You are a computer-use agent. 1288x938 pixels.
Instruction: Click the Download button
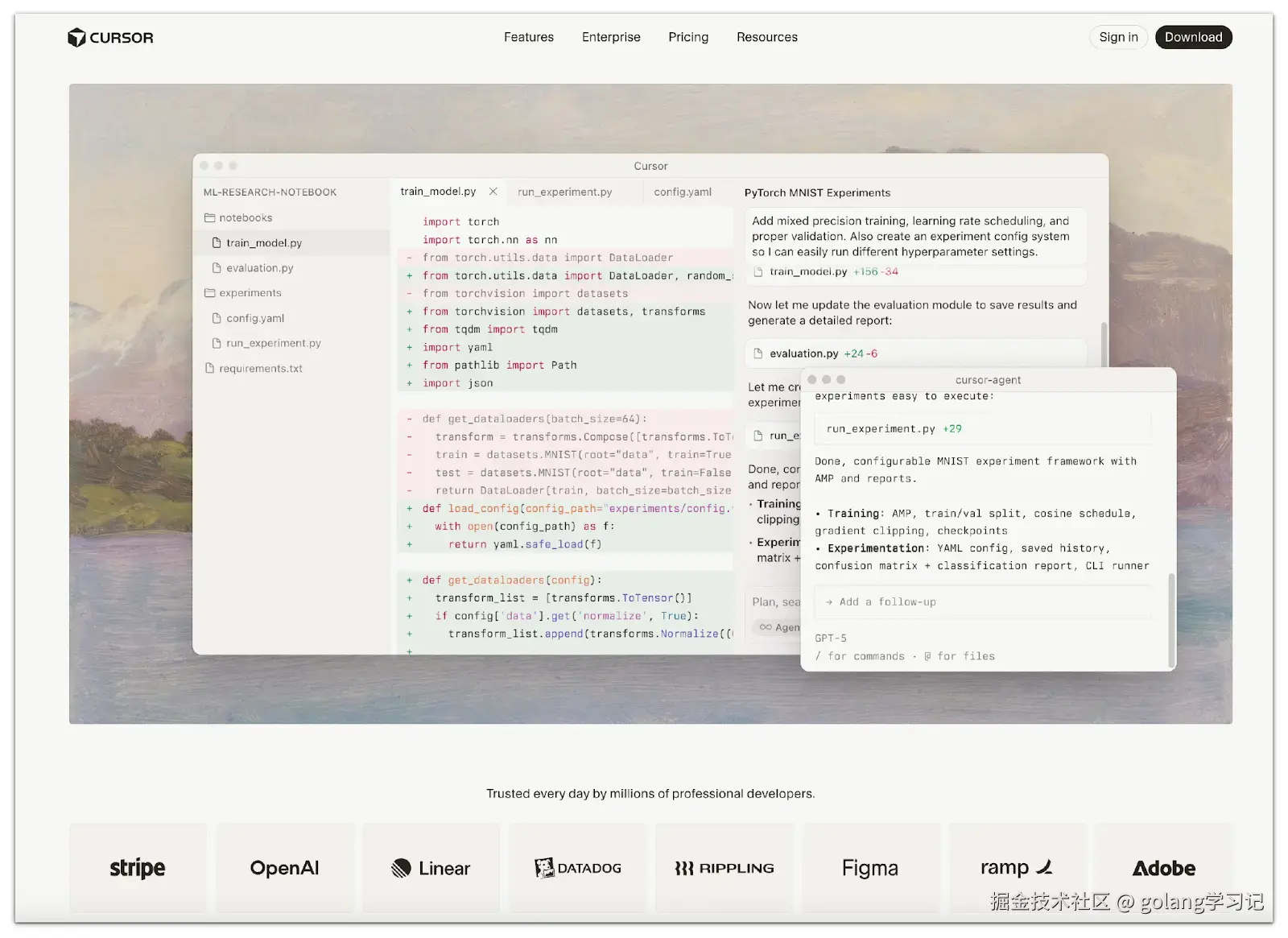pos(1193,37)
